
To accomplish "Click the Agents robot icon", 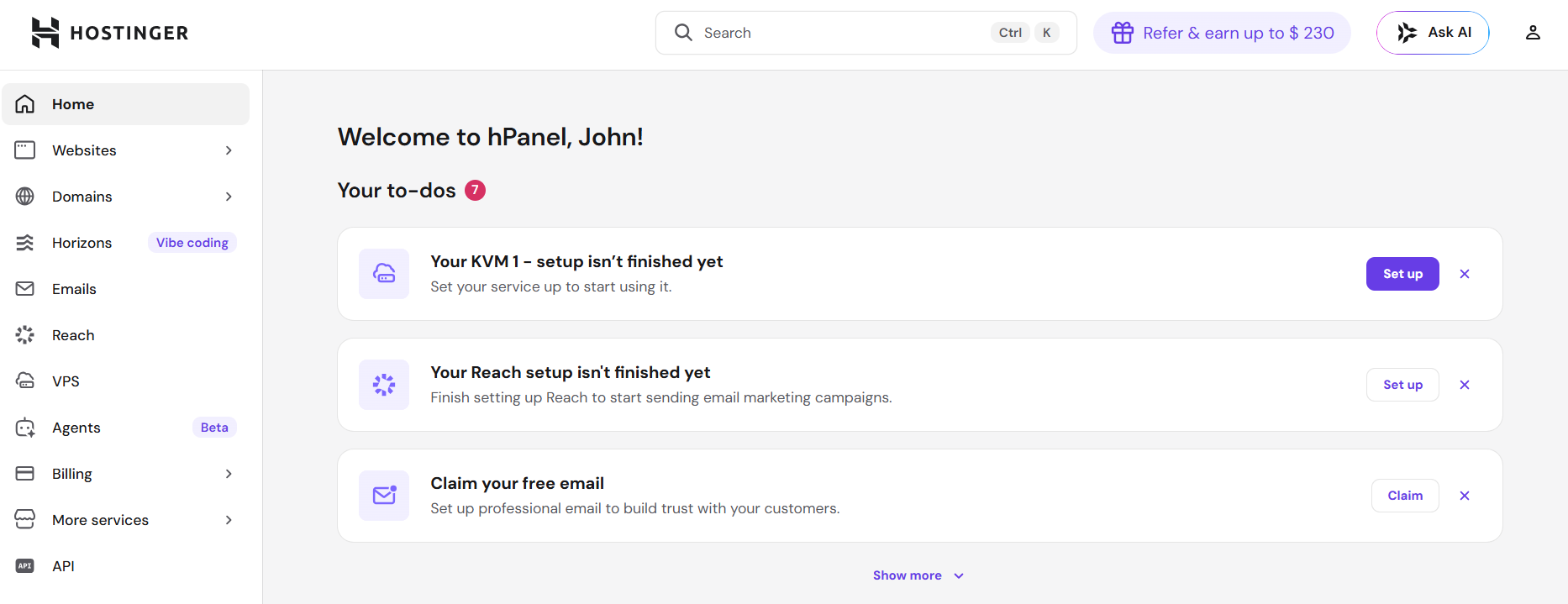I will 25,428.
